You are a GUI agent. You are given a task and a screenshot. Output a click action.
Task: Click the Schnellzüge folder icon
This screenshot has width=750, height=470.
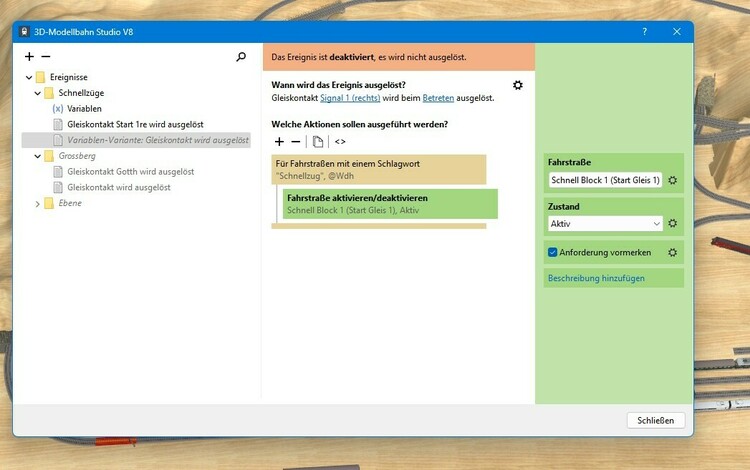49,93
